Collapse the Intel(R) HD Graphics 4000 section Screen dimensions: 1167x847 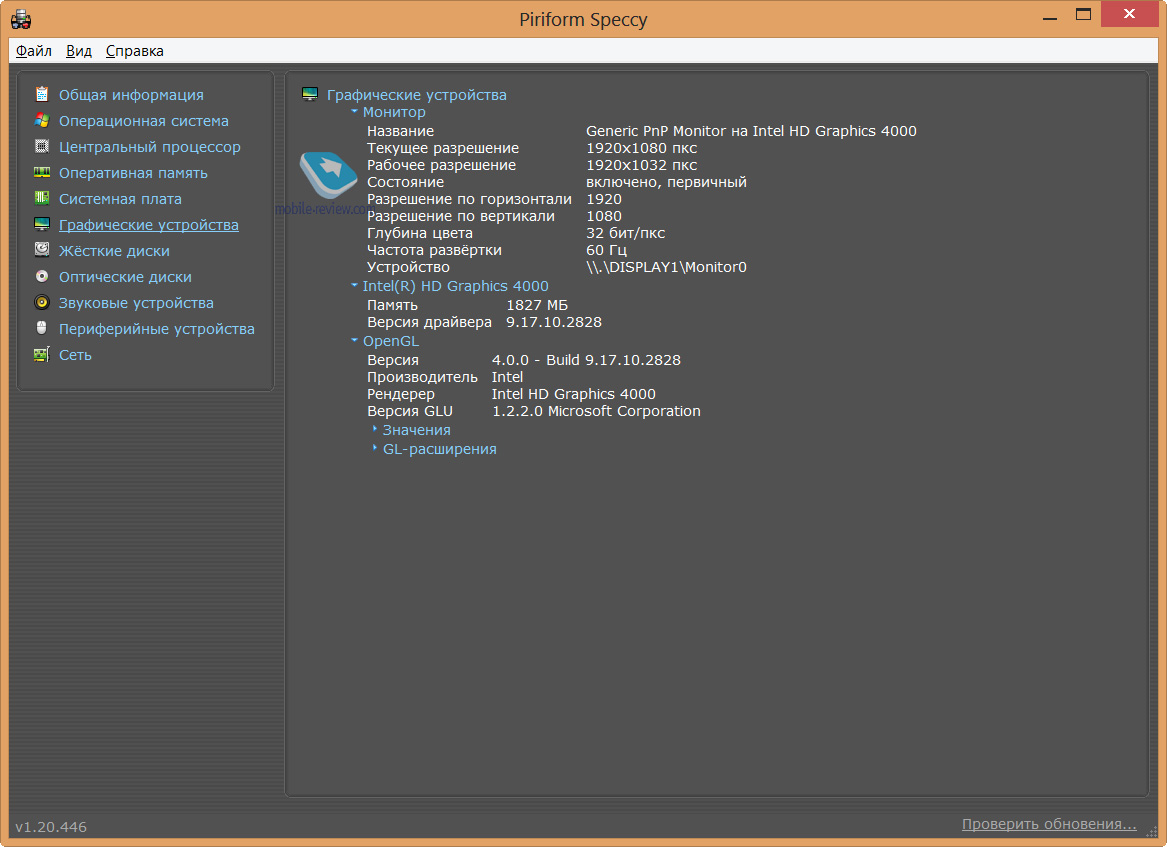(355, 286)
